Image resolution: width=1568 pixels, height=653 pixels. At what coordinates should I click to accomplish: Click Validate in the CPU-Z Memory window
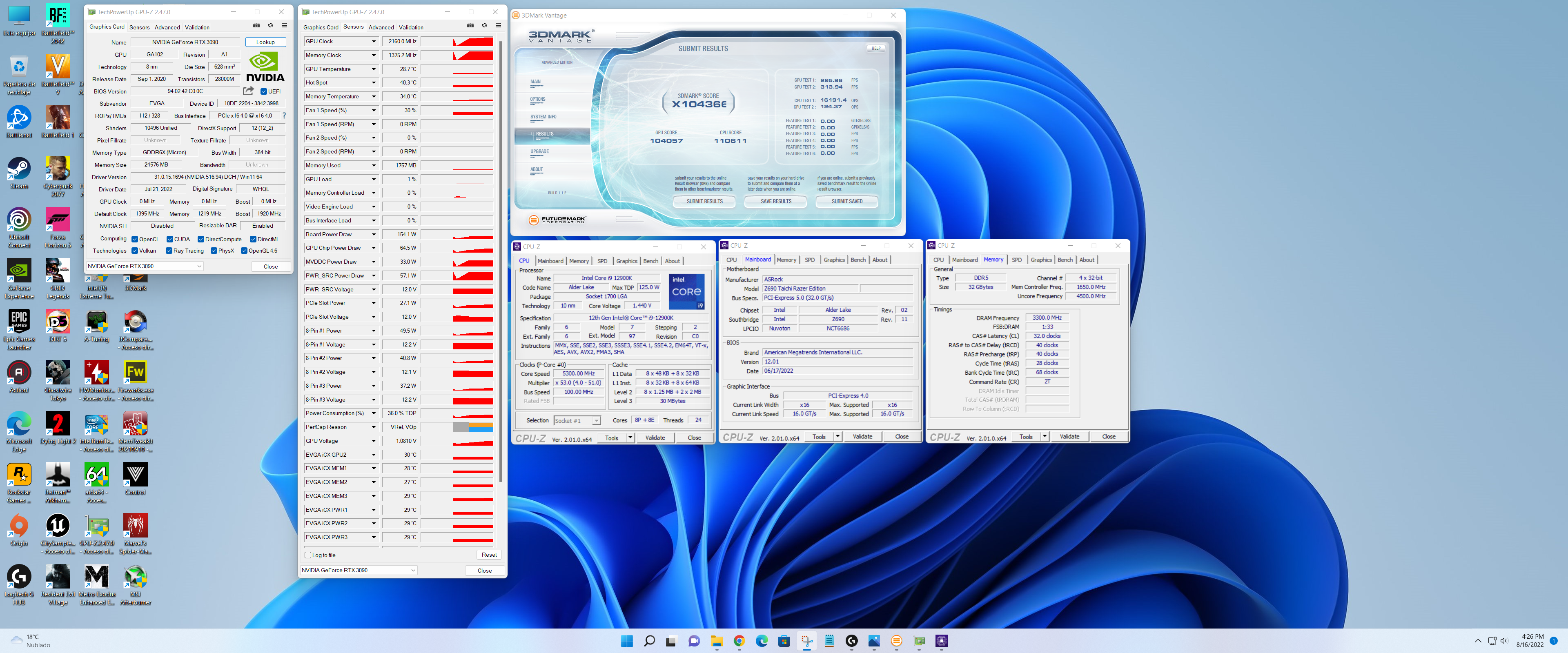pos(1069,436)
